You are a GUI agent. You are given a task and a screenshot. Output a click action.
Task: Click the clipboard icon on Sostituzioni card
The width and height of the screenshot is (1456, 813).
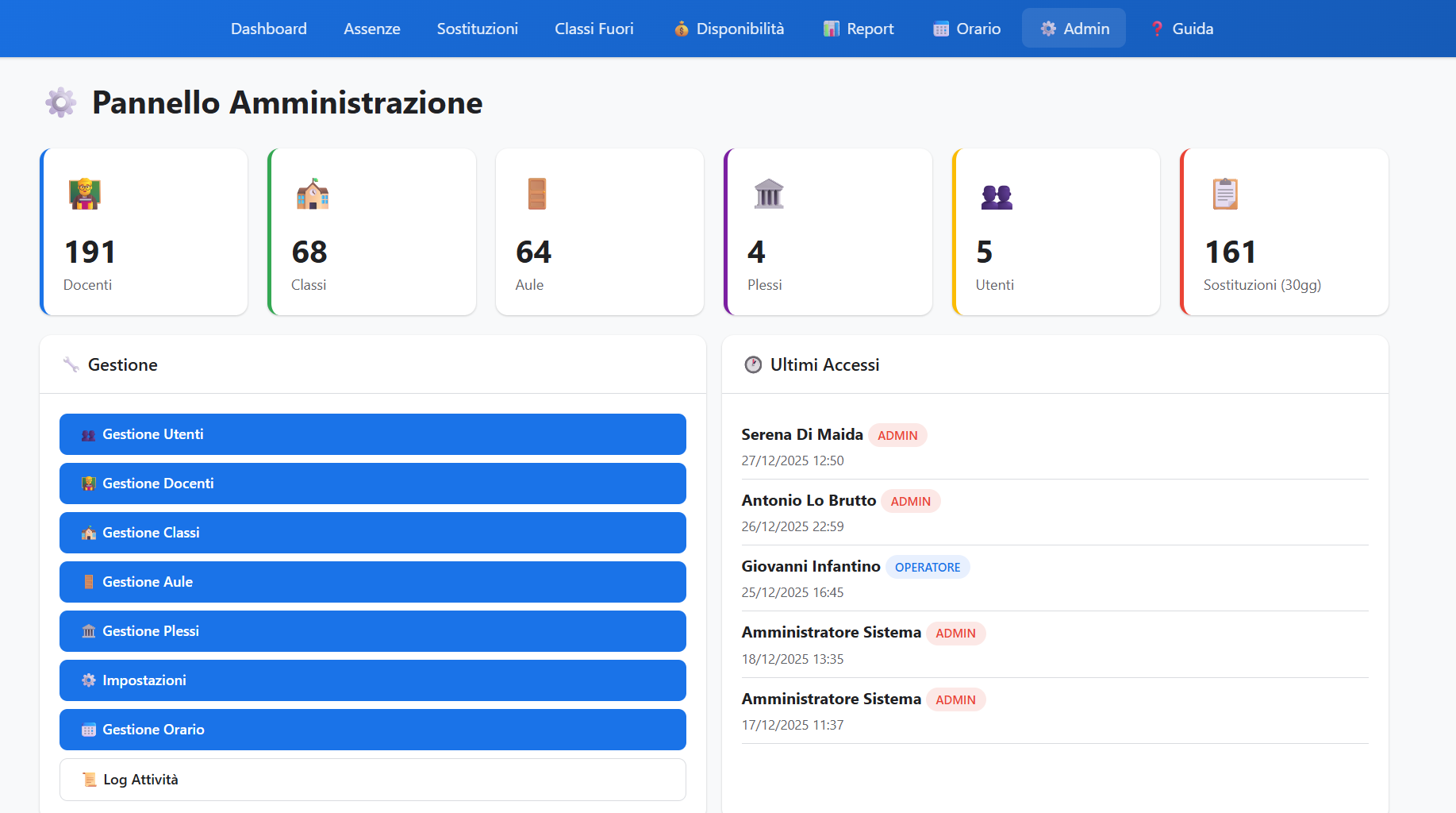tap(1224, 194)
